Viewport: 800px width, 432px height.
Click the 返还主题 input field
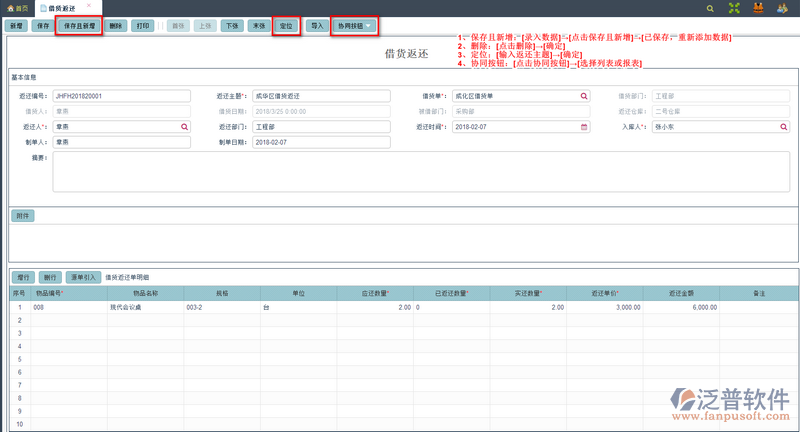click(320, 96)
